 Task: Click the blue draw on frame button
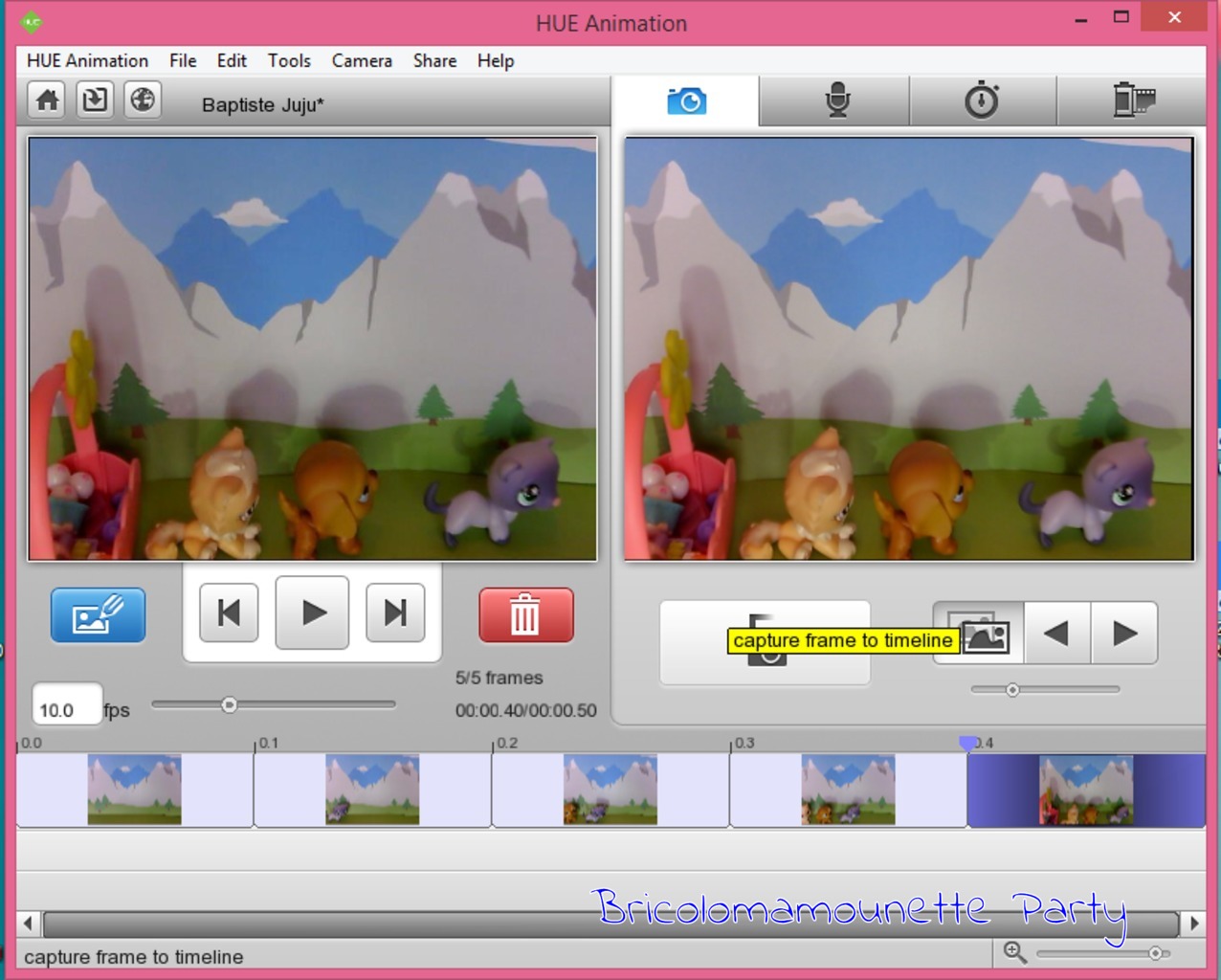click(x=98, y=615)
